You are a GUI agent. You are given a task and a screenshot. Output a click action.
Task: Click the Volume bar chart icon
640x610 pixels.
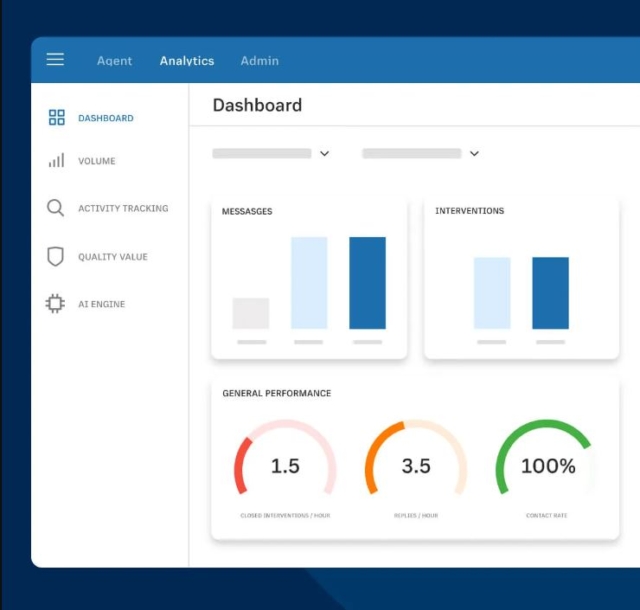click(x=56, y=161)
